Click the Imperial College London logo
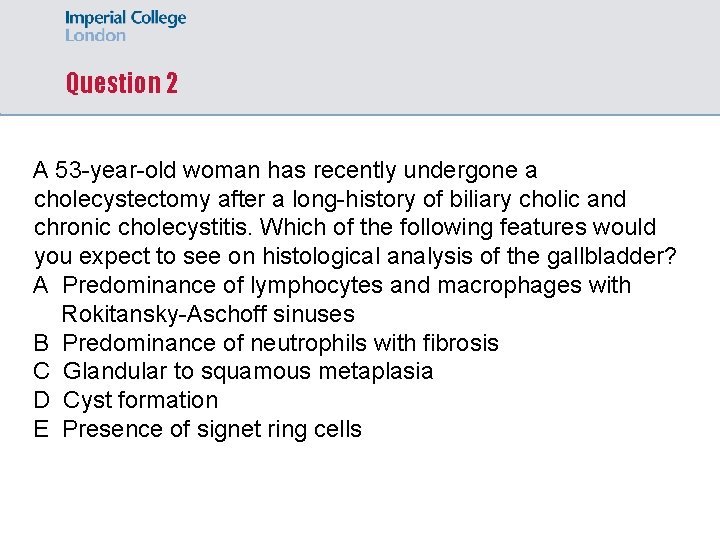 [x=125, y=27]
